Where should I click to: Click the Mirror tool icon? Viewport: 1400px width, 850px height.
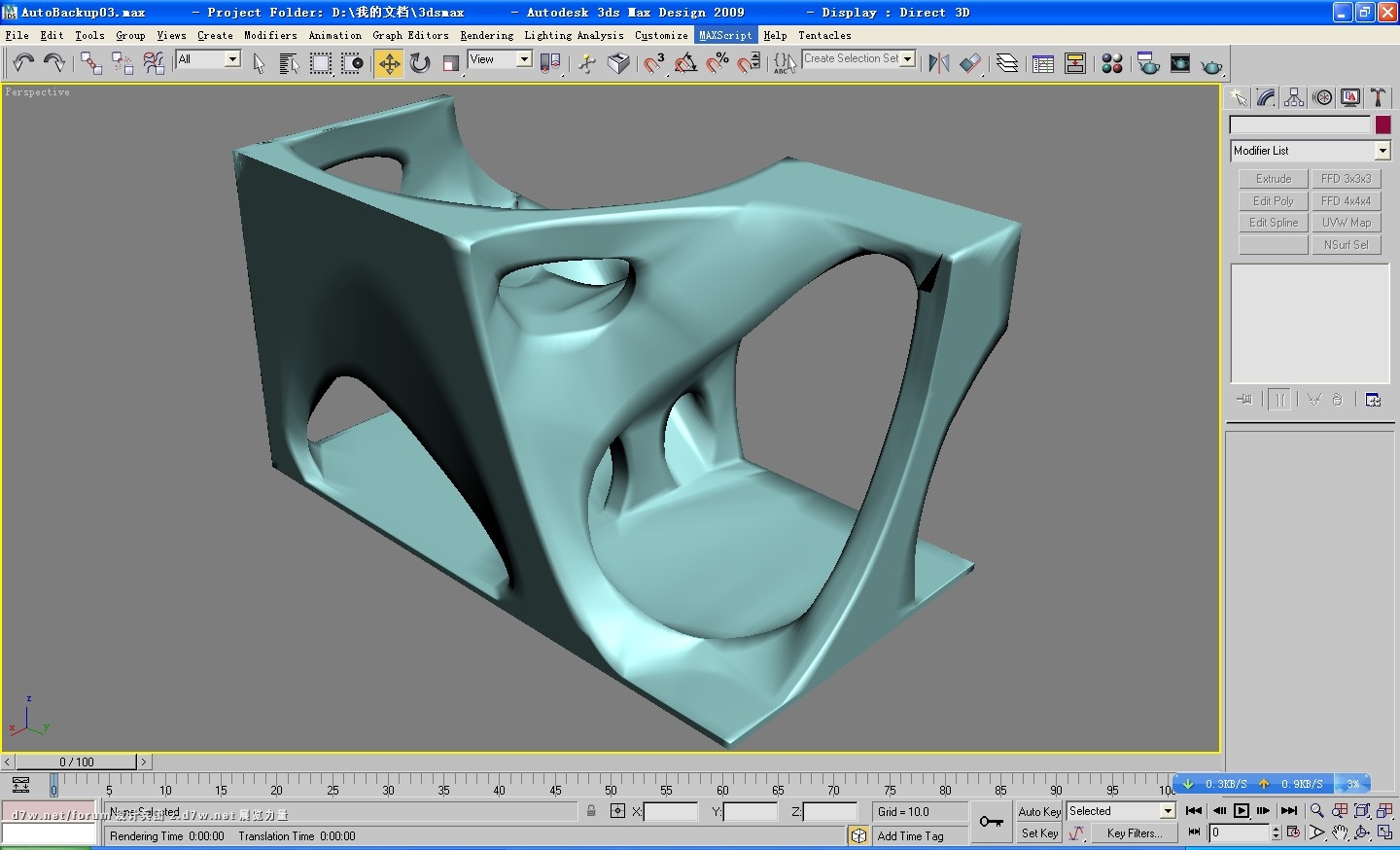click(938, 63)
